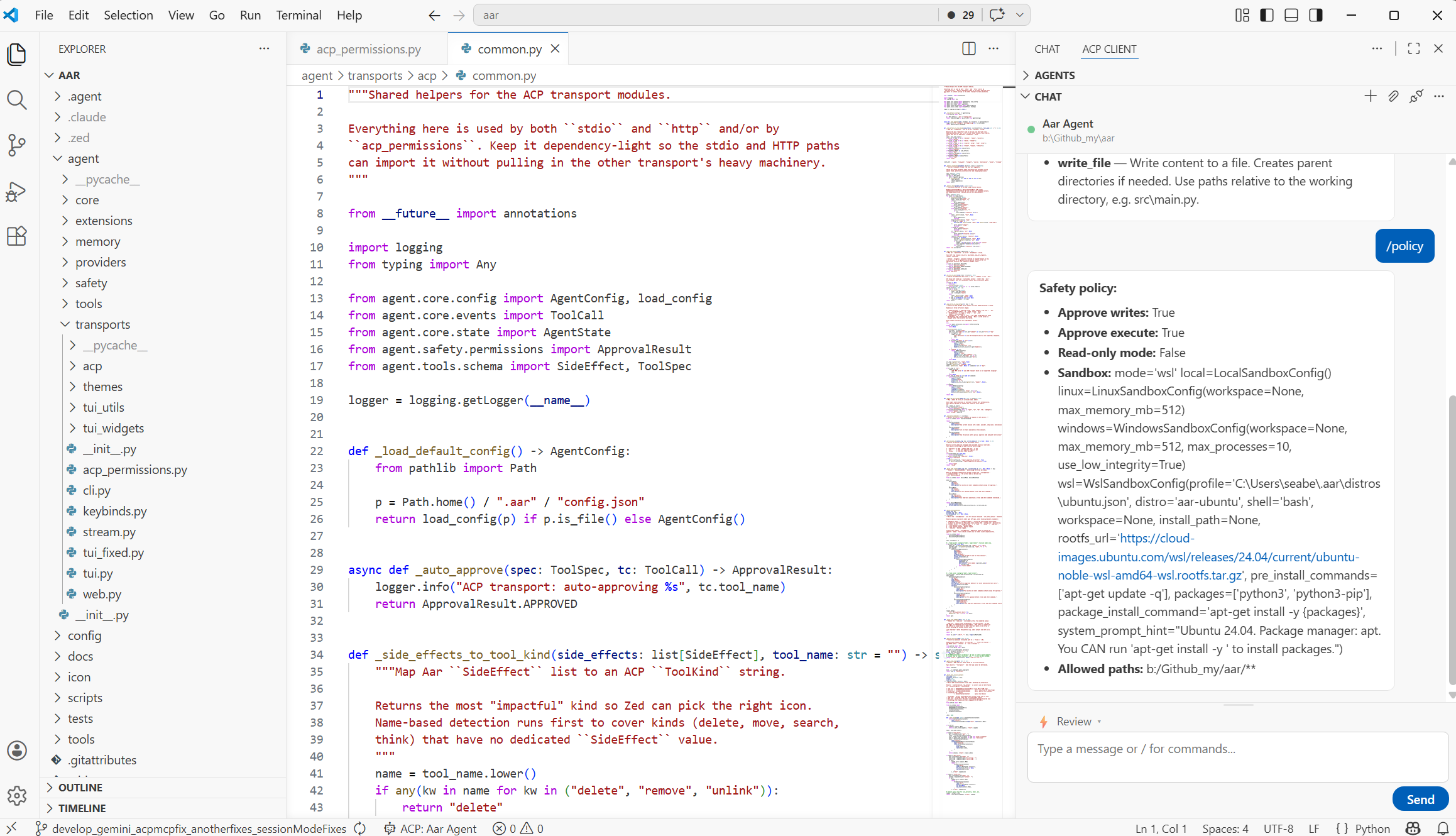Open web.py in the file tree
The height and width of the screenshot is (836, 1456).
click(x=102, y=594)
